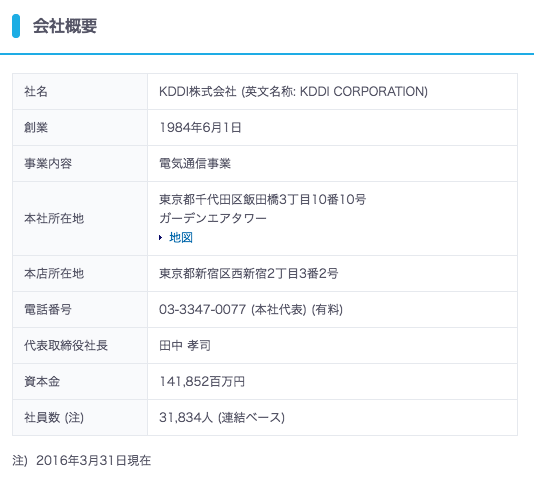Select phone number 03-3347-0077

[202, 310]
